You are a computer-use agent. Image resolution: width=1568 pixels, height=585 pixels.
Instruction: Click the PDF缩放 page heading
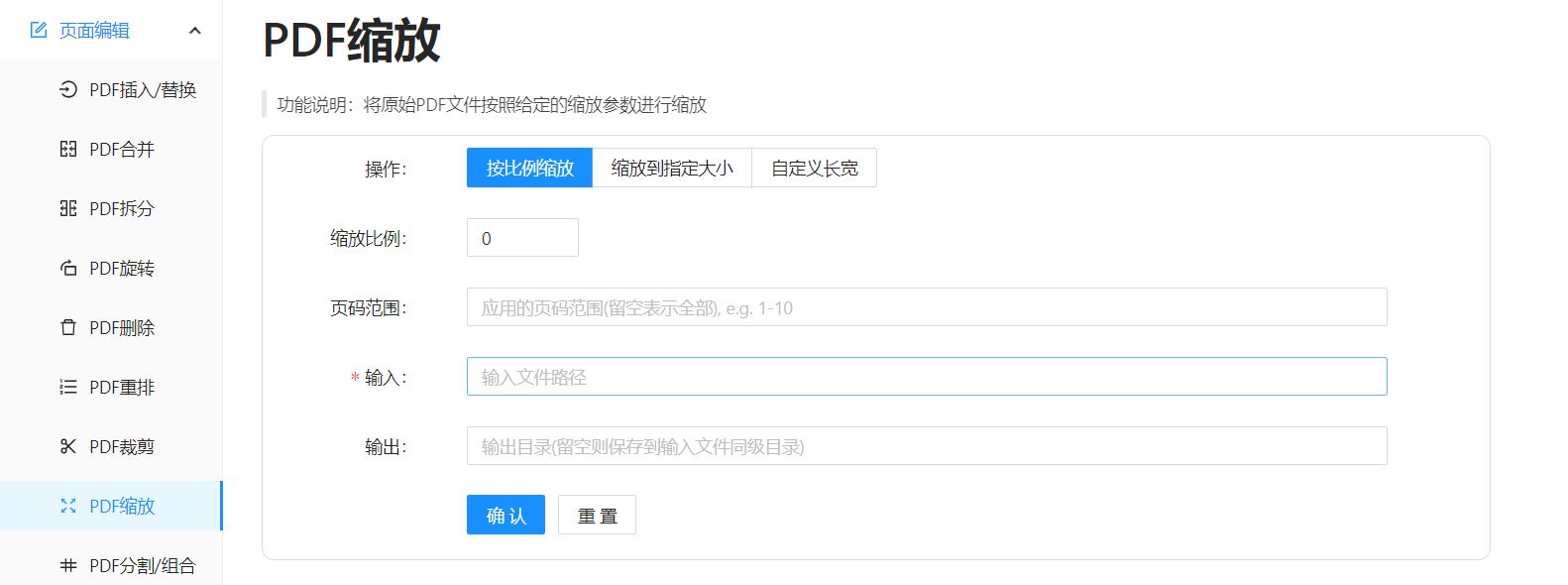pos(352,42)
